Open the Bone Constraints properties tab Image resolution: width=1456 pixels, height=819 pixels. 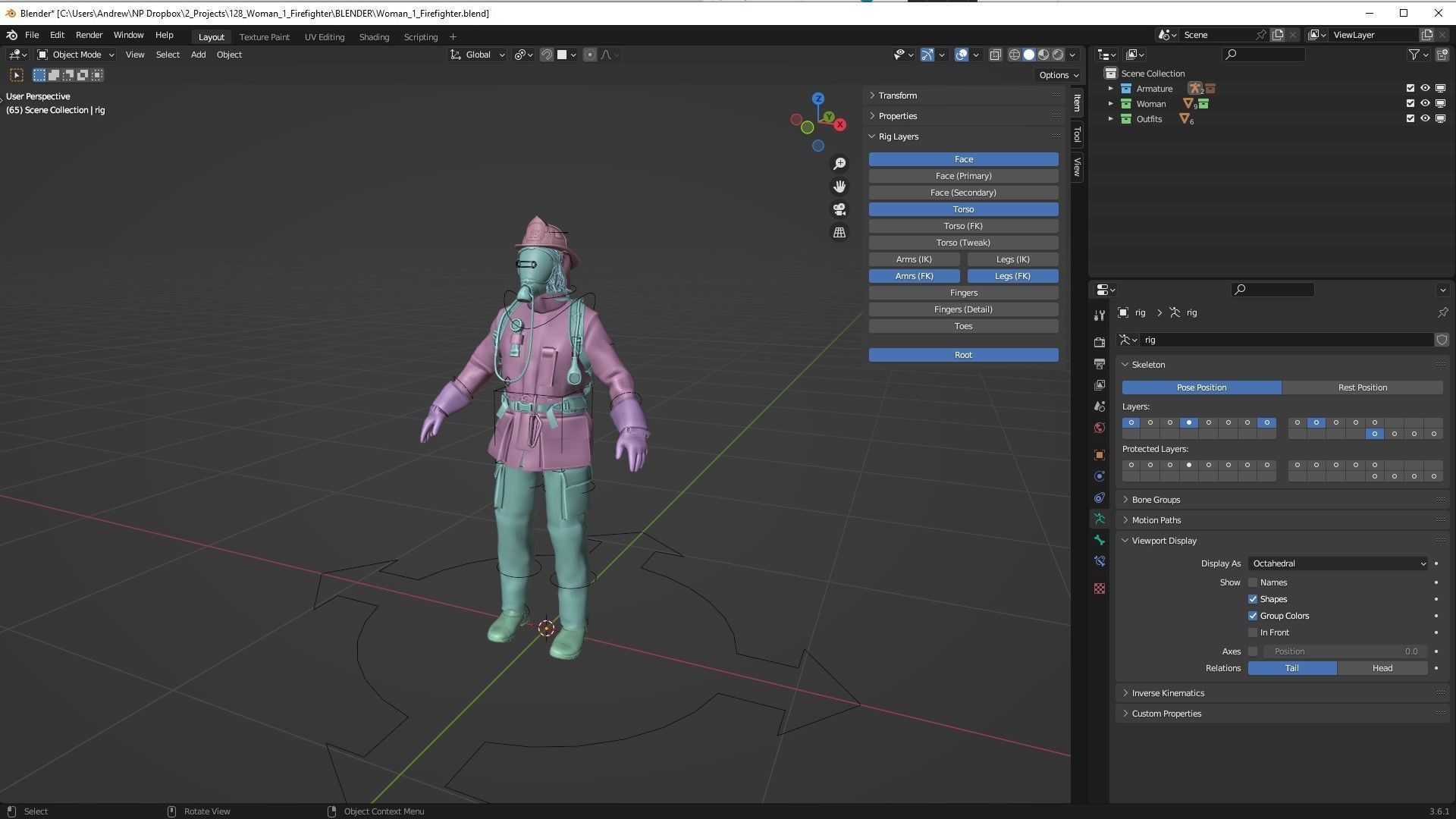(1100, 561)
